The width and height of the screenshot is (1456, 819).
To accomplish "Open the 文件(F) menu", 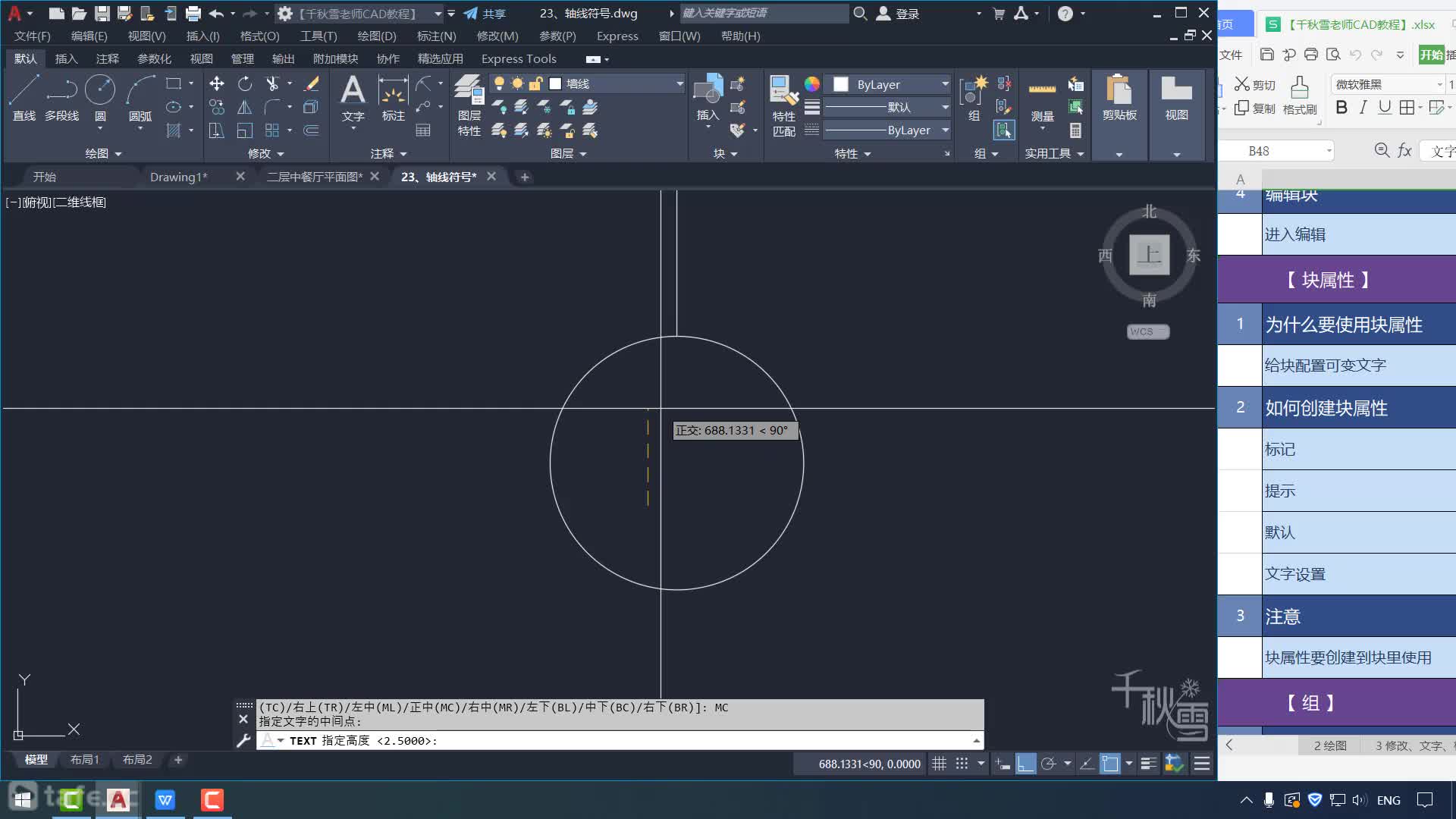I will [x=32, y=36].
